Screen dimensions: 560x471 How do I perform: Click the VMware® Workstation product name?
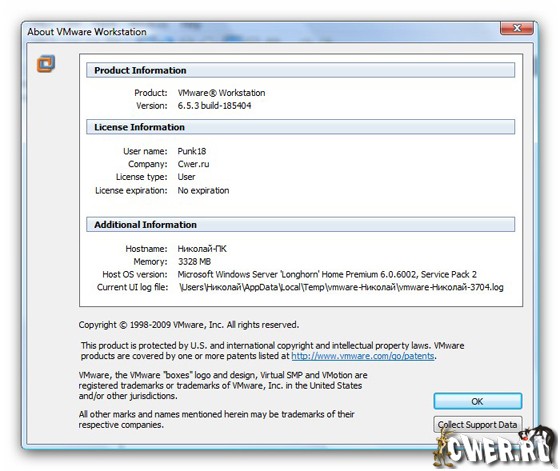coord(221,93)
